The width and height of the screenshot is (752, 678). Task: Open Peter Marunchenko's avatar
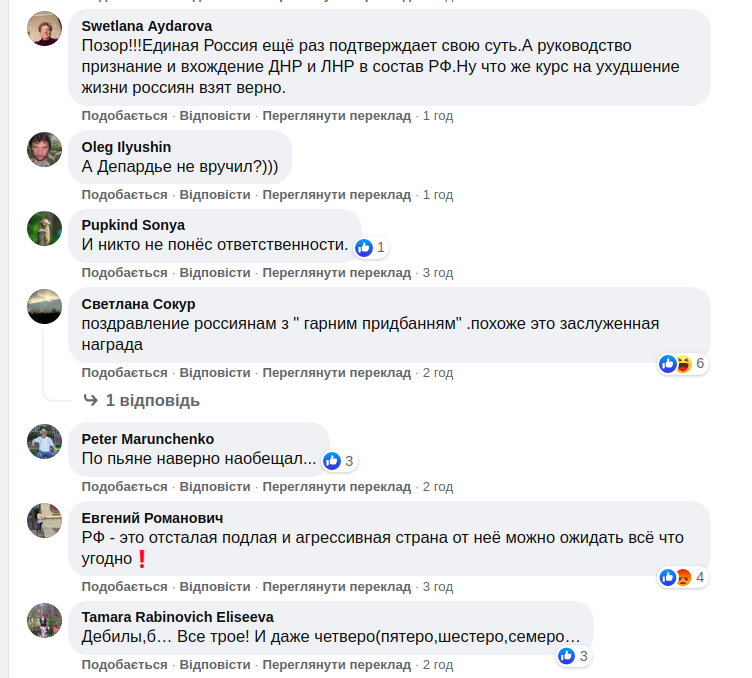click(44, 441)
